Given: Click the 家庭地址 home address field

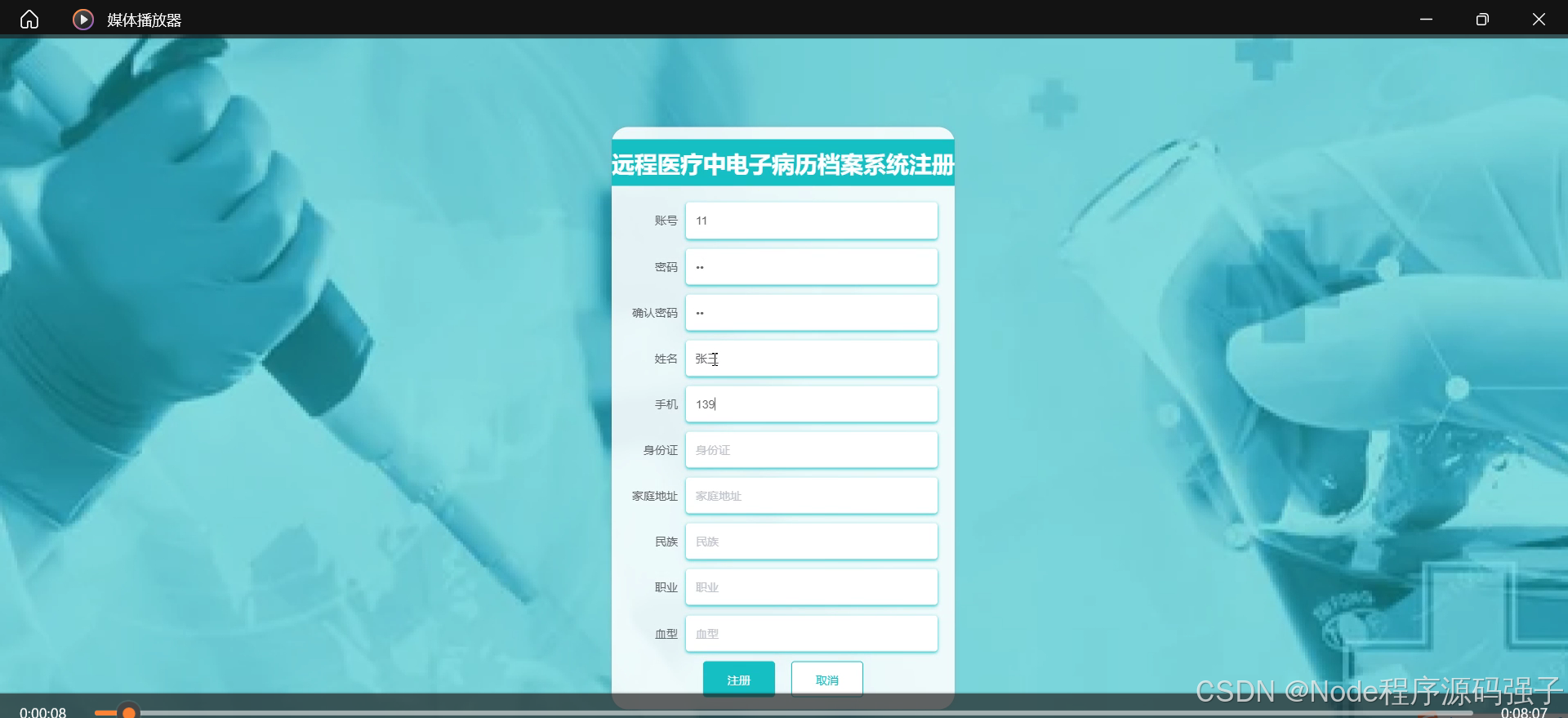Looking at the screenshot, I should (x=811, y=495).
